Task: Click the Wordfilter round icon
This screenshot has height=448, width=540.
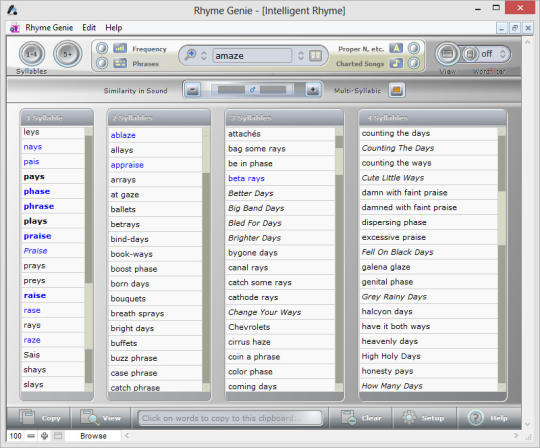Action: click(x=470, y=54)
